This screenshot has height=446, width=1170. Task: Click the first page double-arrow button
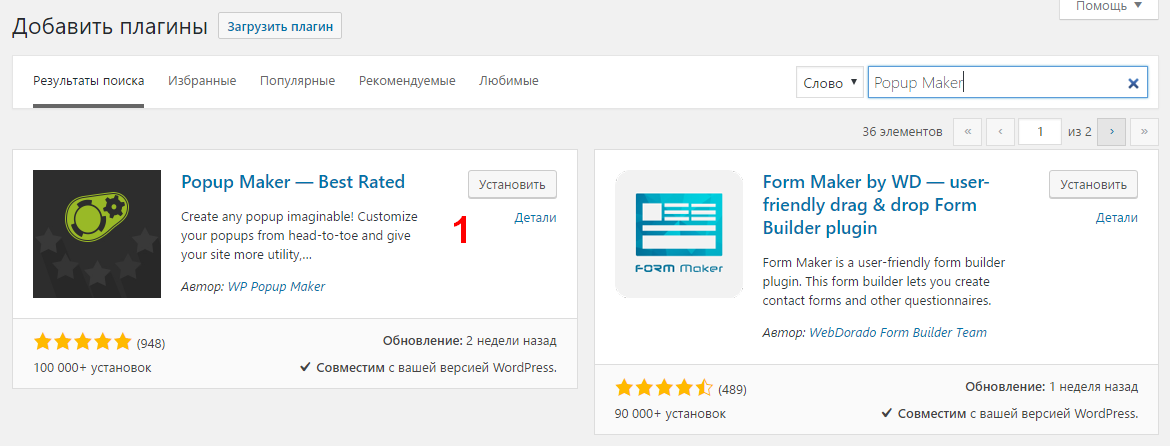click(x=968, y=132)
